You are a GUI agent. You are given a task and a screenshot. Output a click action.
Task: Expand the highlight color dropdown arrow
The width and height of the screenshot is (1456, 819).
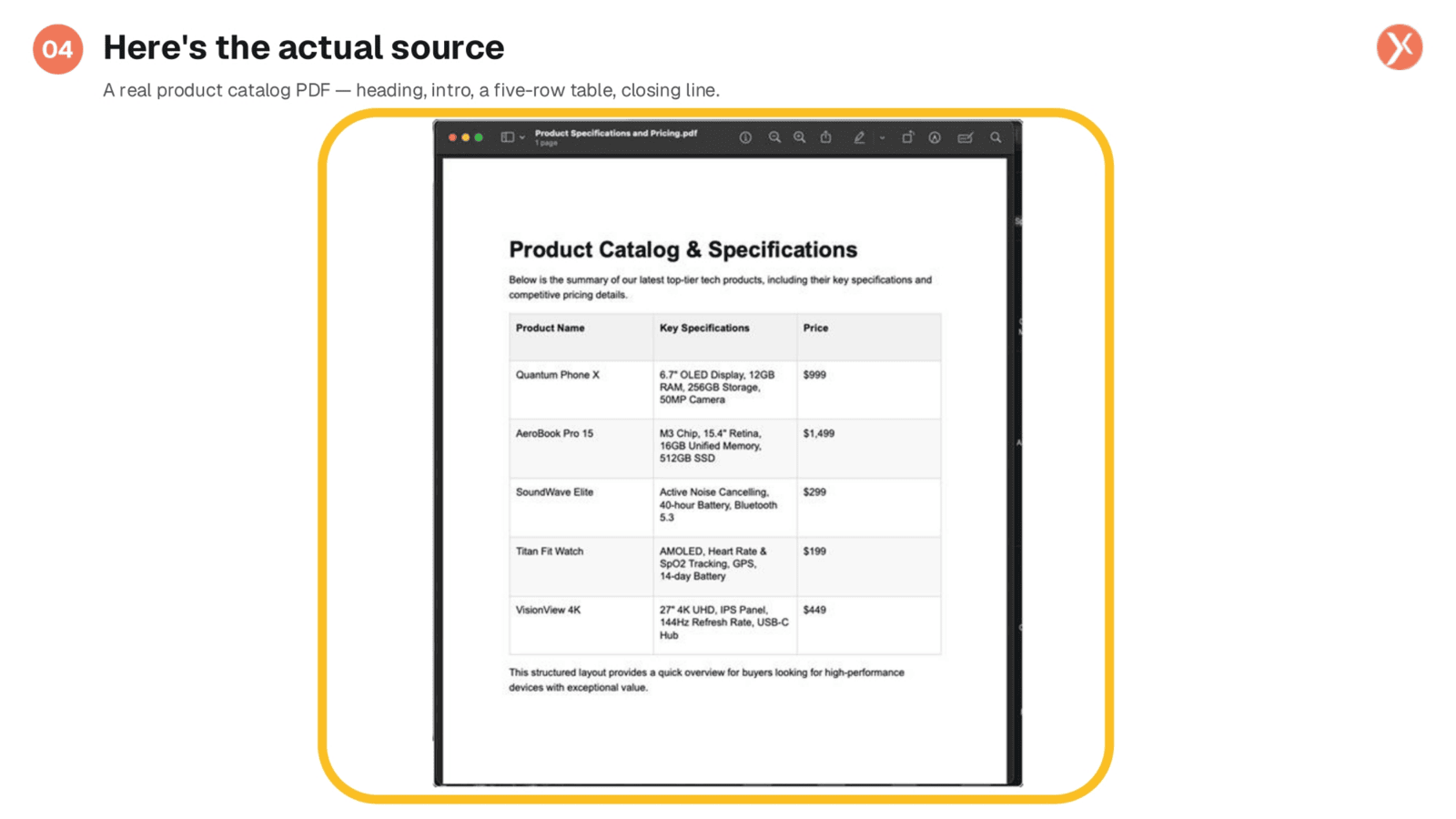point(882,138)
